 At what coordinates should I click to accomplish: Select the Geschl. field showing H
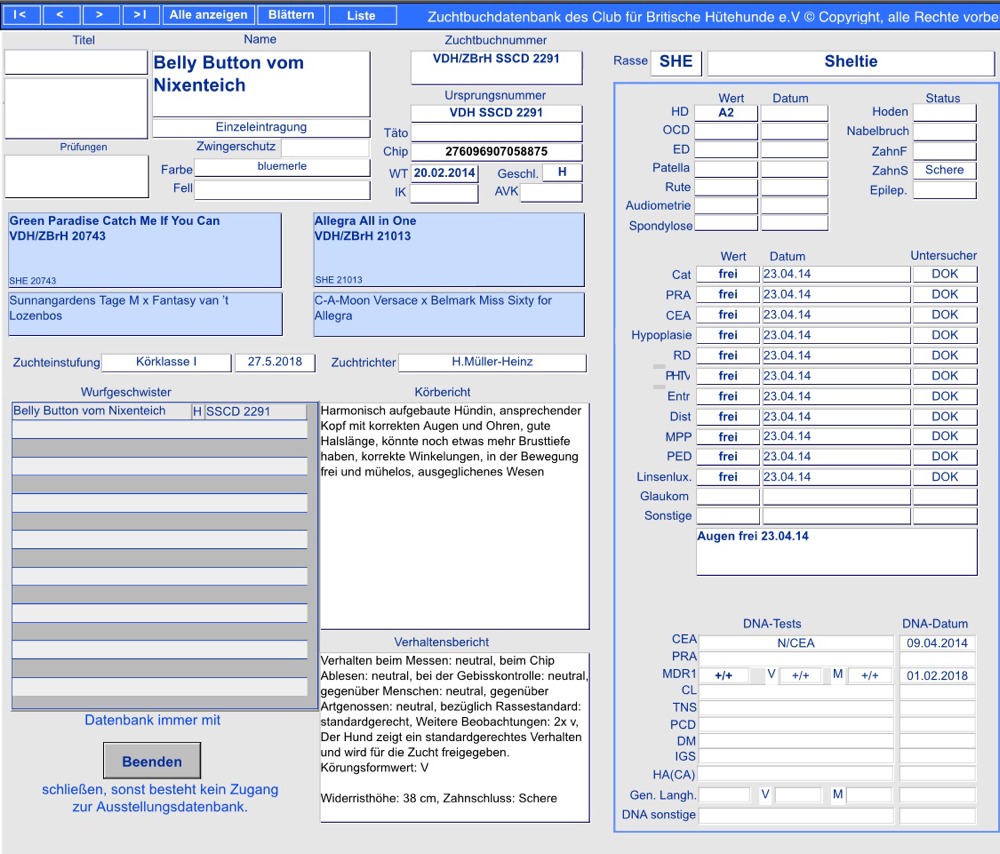pos(562,172)
